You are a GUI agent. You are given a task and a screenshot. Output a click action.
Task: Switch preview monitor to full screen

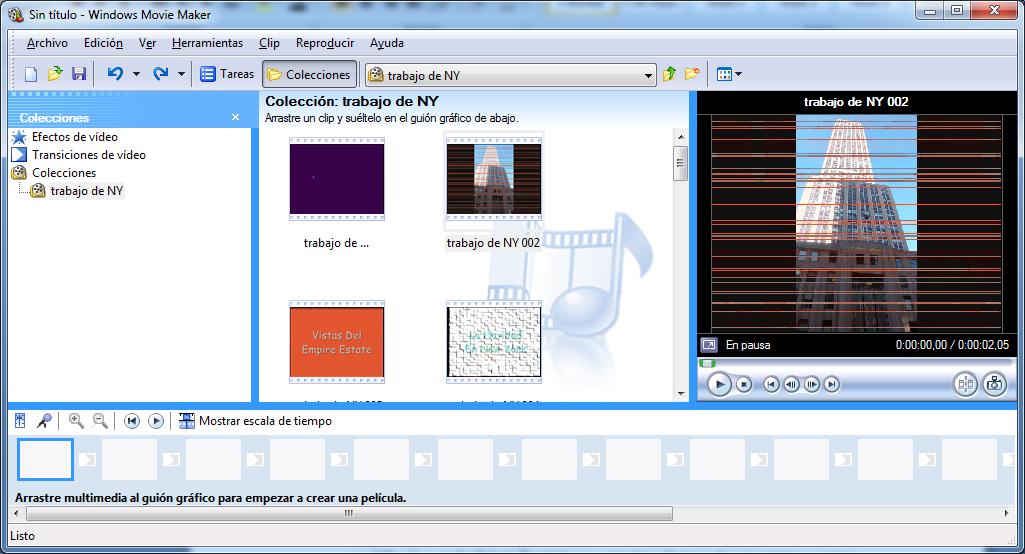(708, 345)
